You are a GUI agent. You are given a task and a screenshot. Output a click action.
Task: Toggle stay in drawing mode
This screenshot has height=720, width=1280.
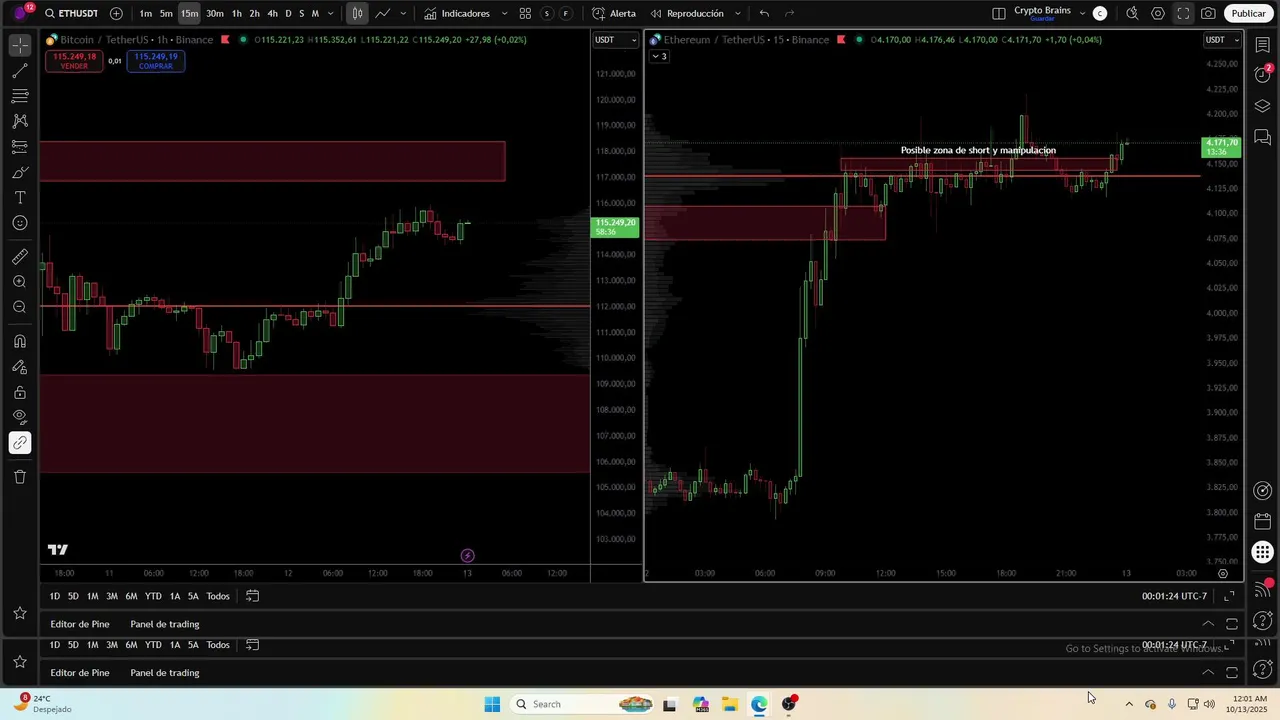(x=20, y=367)
